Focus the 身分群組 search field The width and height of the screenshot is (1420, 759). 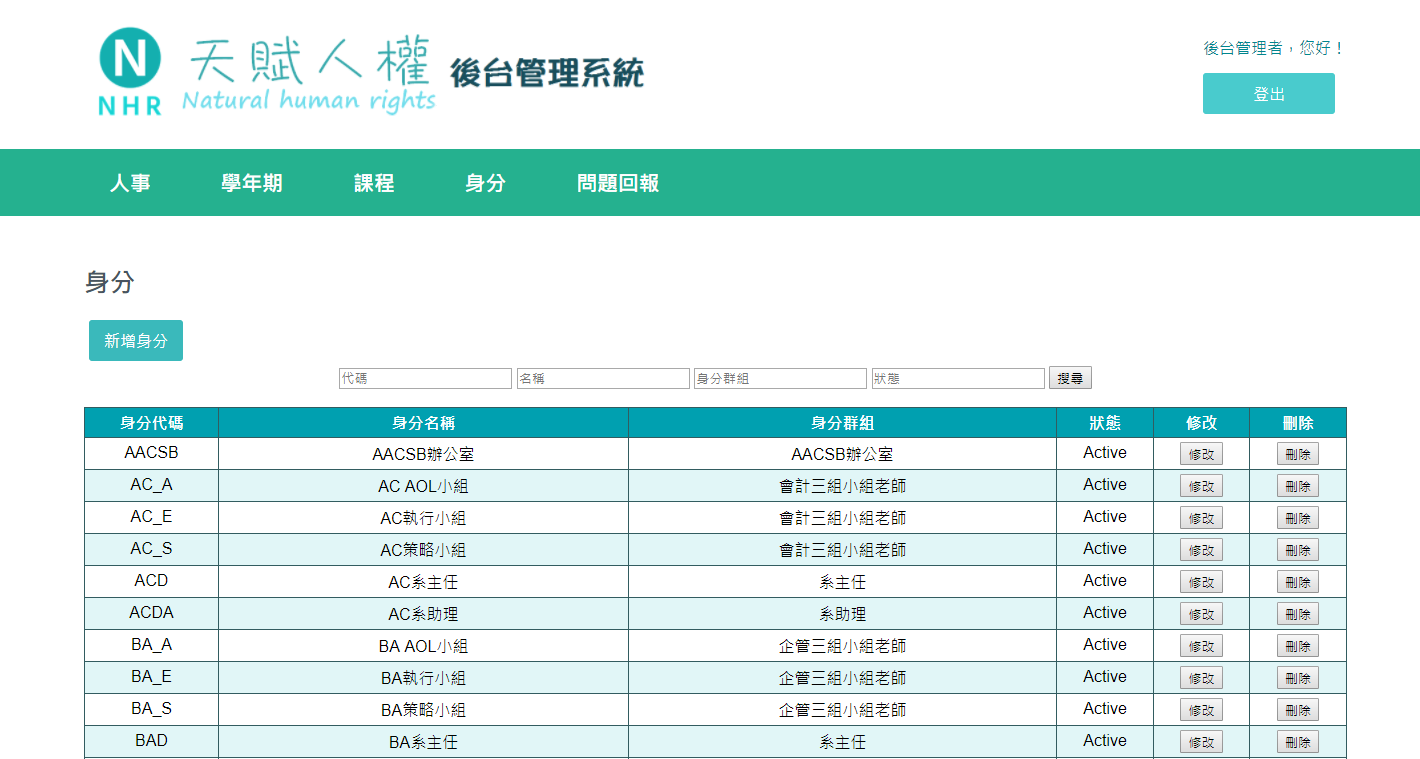tap(780, 378)
